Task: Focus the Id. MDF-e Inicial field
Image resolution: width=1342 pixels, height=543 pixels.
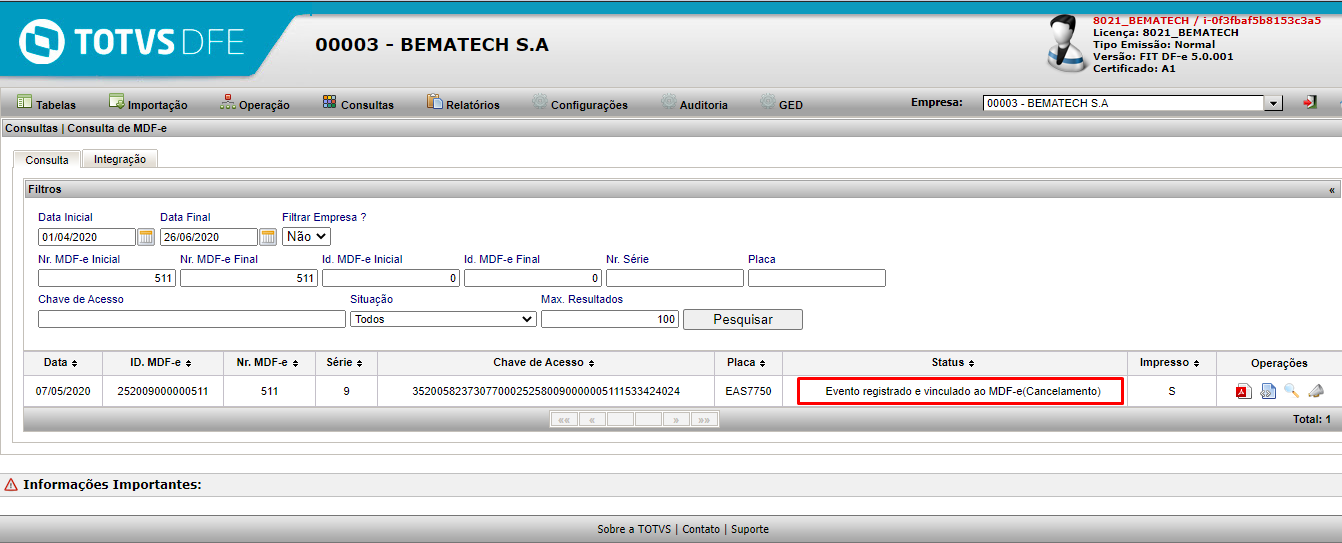Action: (391, 278)
